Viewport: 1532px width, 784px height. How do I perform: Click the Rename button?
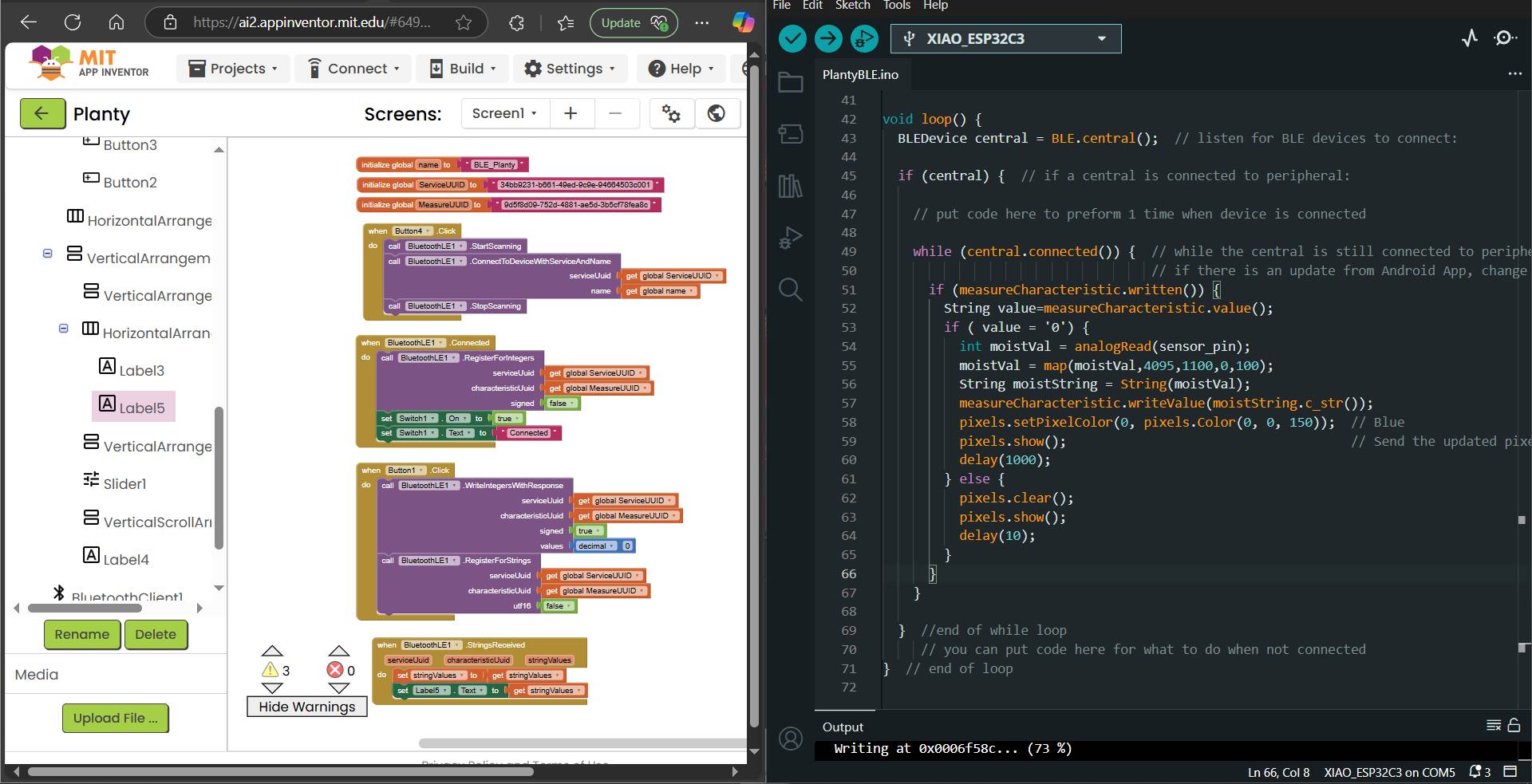[x=82, y=635]
